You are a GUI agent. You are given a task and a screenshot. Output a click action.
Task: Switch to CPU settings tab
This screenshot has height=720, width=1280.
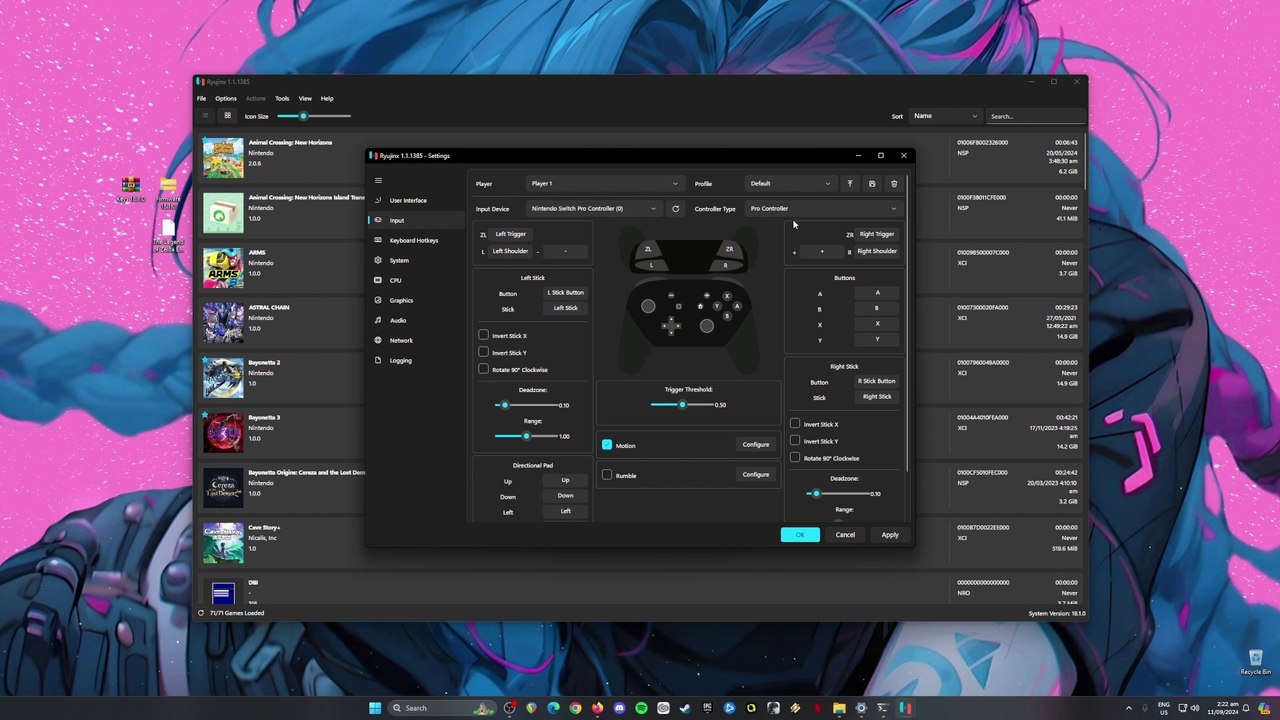(x=416, y=280)
